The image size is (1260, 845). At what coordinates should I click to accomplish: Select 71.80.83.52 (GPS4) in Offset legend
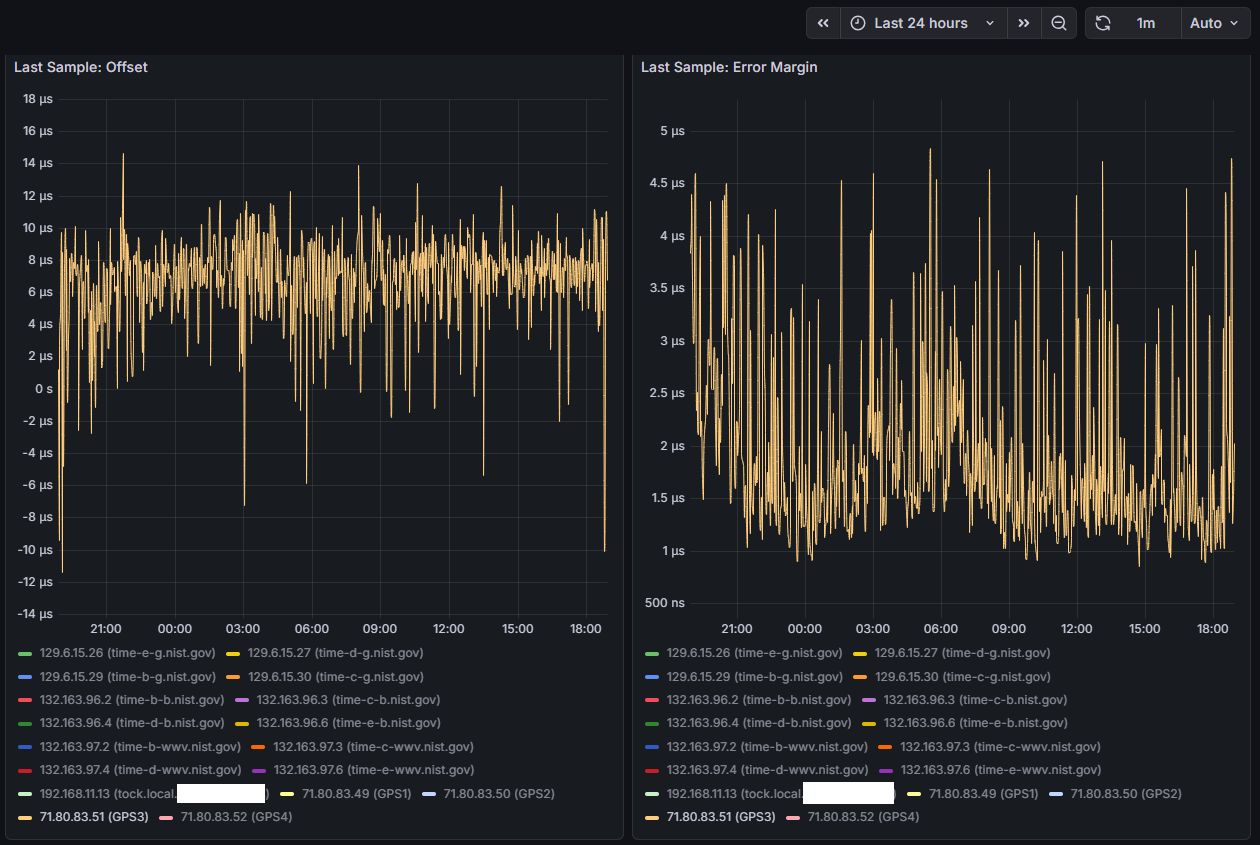coord(235,817)
